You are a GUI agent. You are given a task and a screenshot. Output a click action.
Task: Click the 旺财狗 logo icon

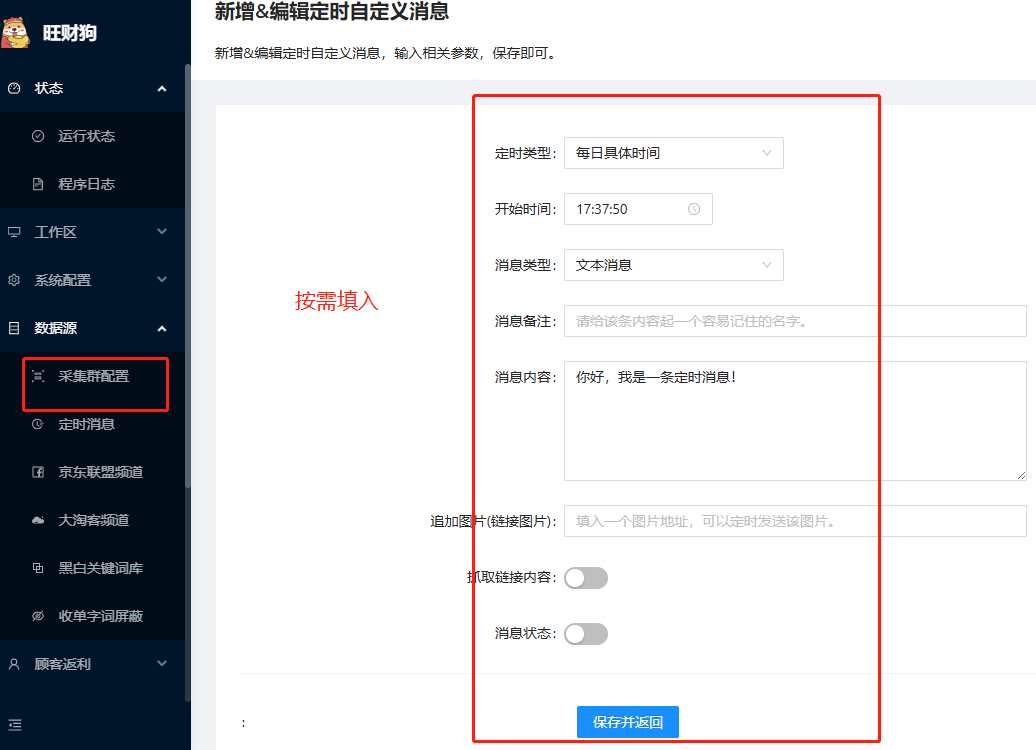16,32
